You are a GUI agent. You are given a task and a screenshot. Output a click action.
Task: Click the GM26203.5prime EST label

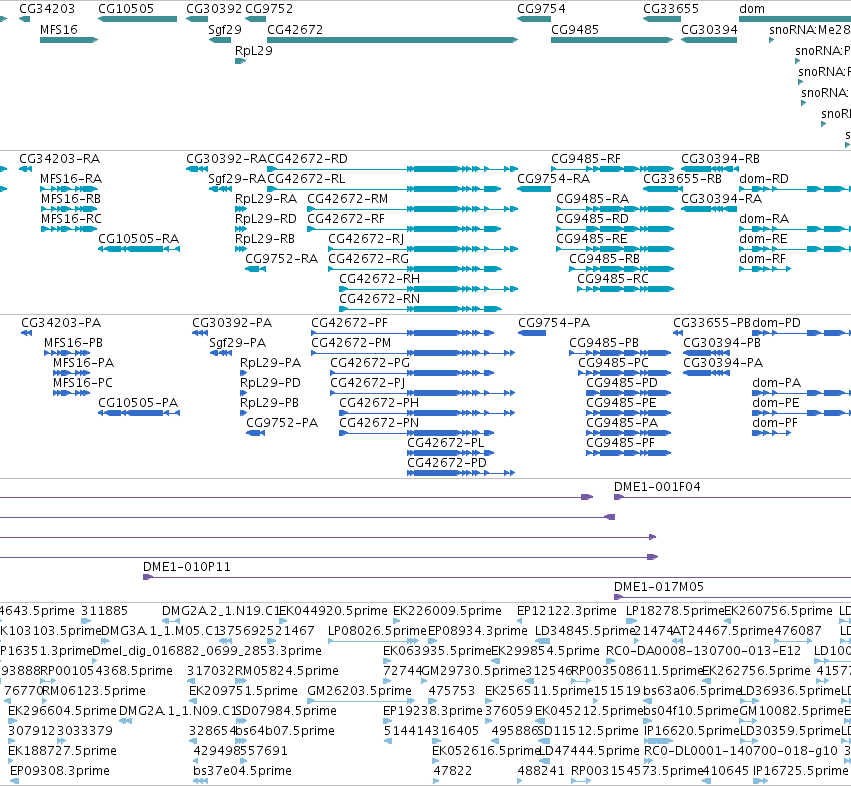click(x=359, y=690)
